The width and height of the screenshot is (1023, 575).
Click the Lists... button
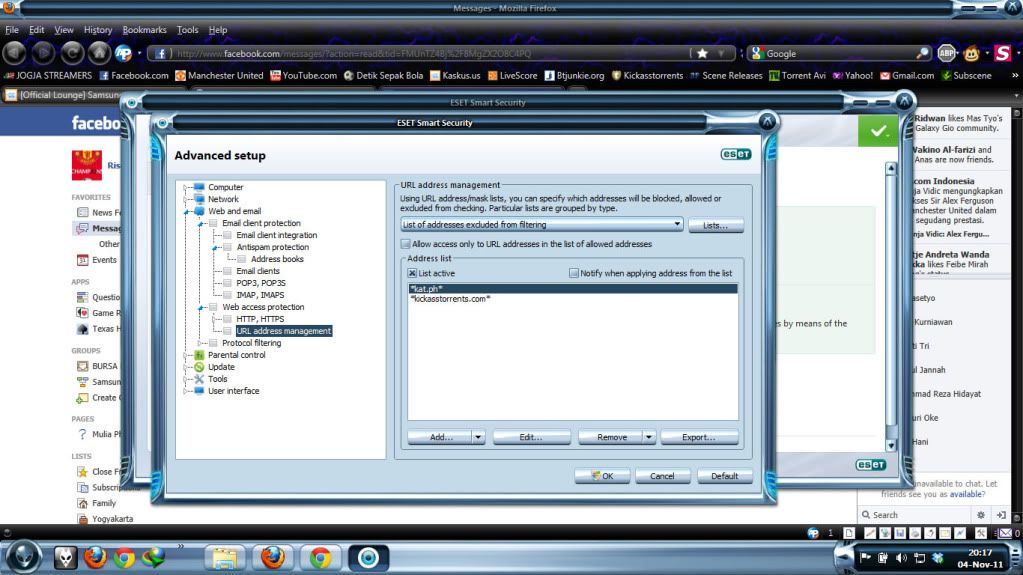point(715,225)
